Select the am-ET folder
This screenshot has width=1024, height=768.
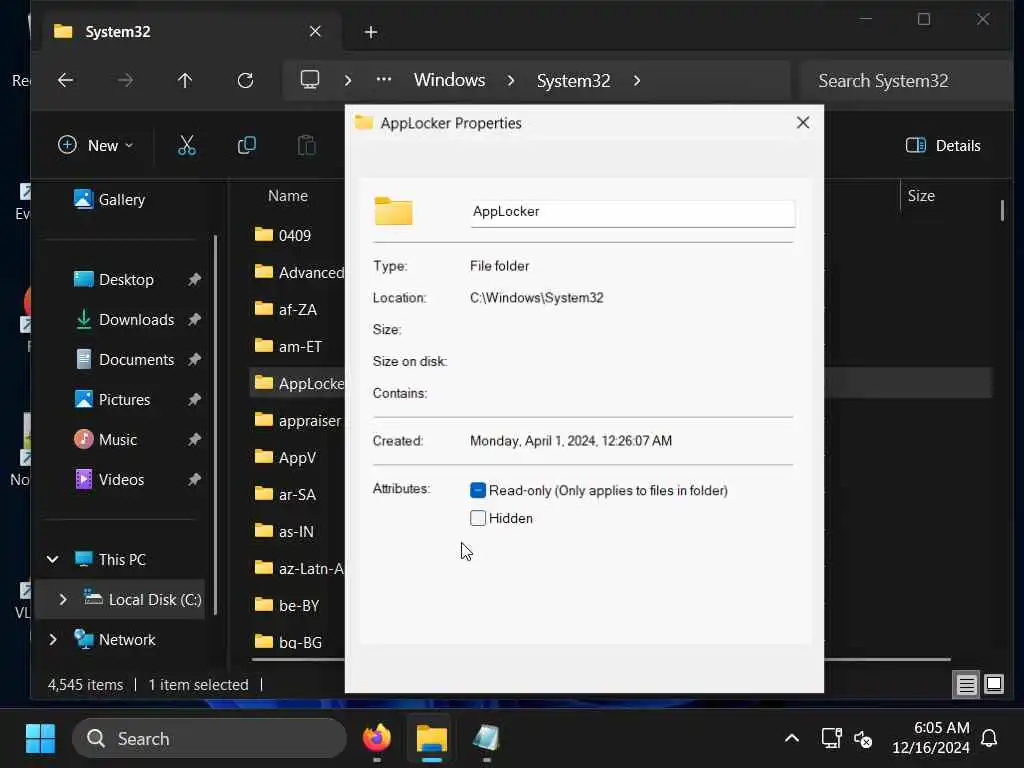coord(288,346)
